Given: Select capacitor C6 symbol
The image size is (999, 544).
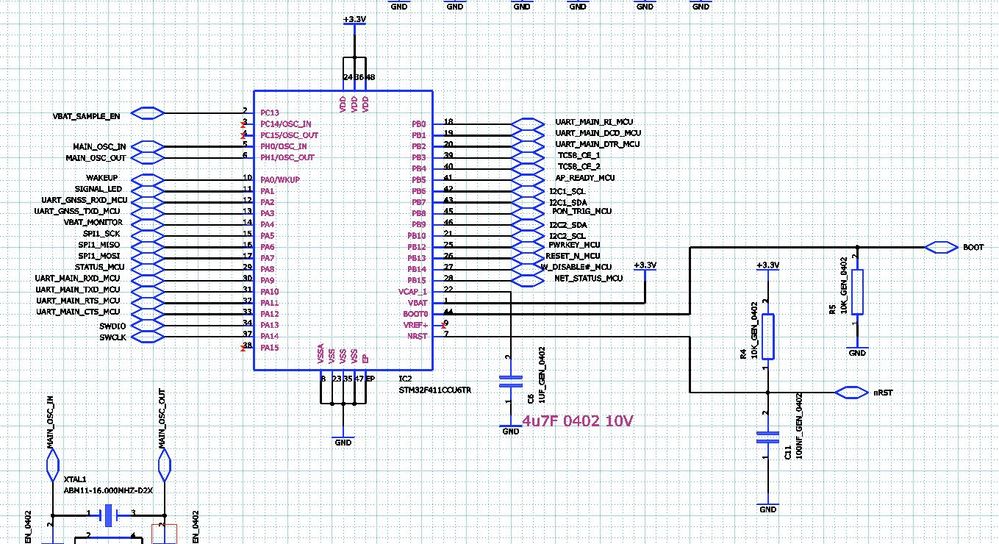Looking at the screenshot, I should click(510, 381).
